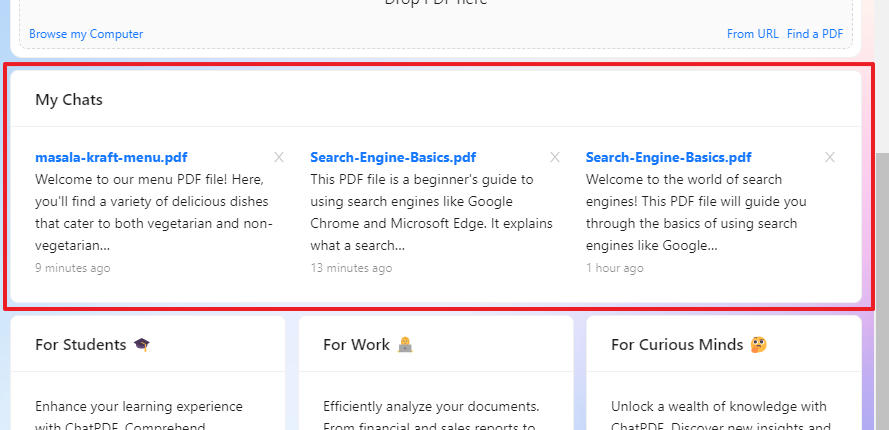Delete the Search-Engine-Basics chat from 1 hour ago
The image size is (889, 430).
830,157
